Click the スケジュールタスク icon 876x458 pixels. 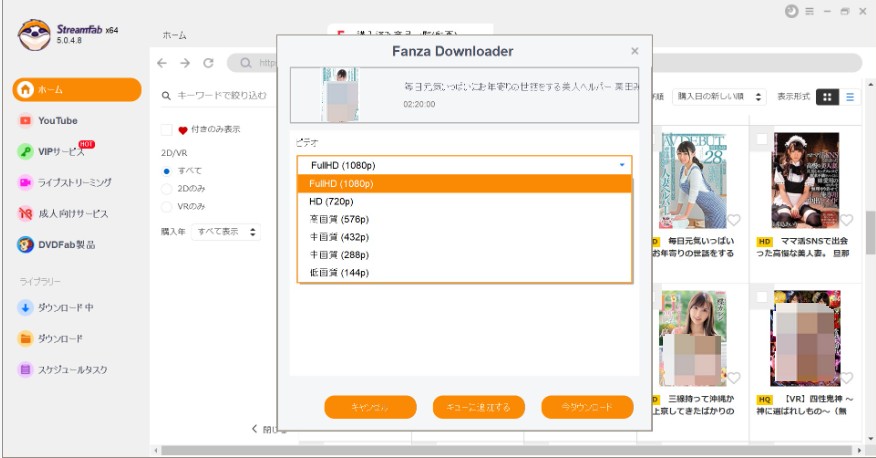25,370
